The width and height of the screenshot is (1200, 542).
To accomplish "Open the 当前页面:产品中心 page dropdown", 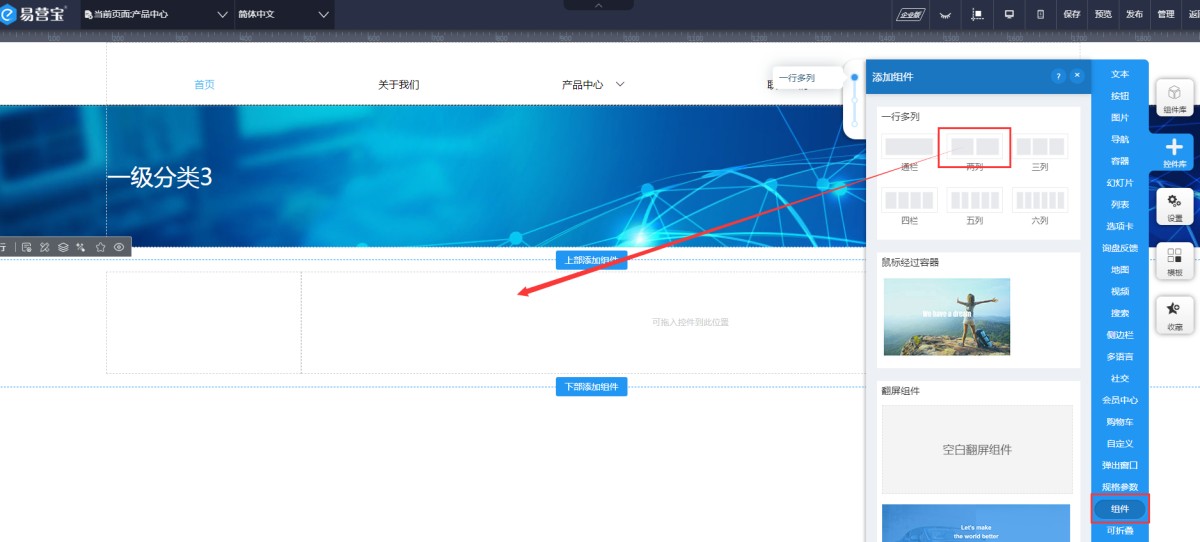I will click(x=157, y=14).
